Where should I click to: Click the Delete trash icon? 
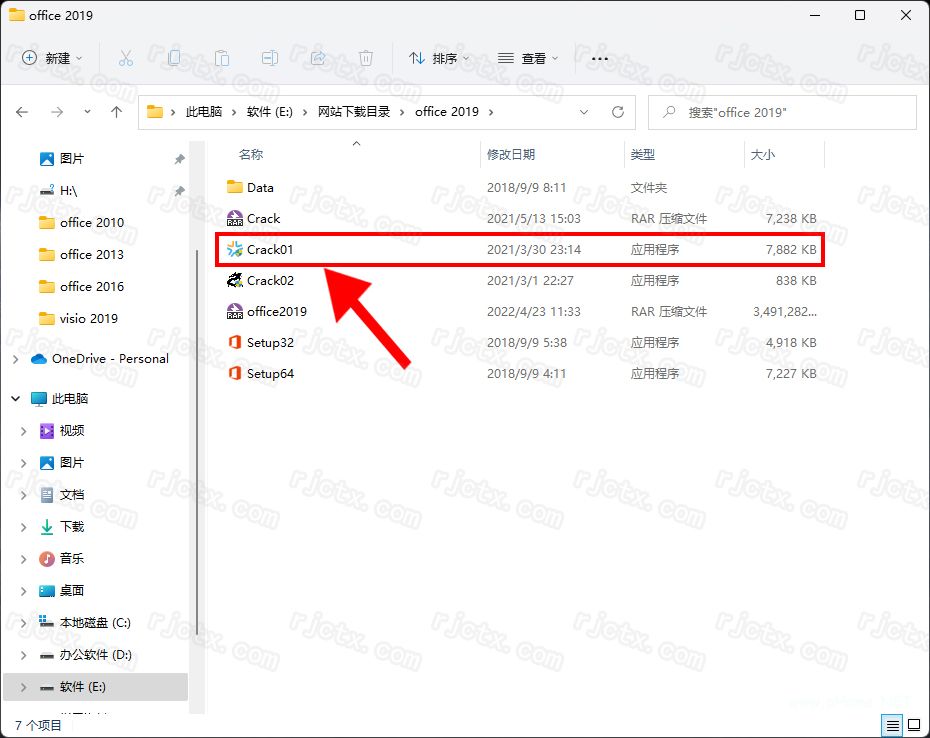tap(366, 58)
